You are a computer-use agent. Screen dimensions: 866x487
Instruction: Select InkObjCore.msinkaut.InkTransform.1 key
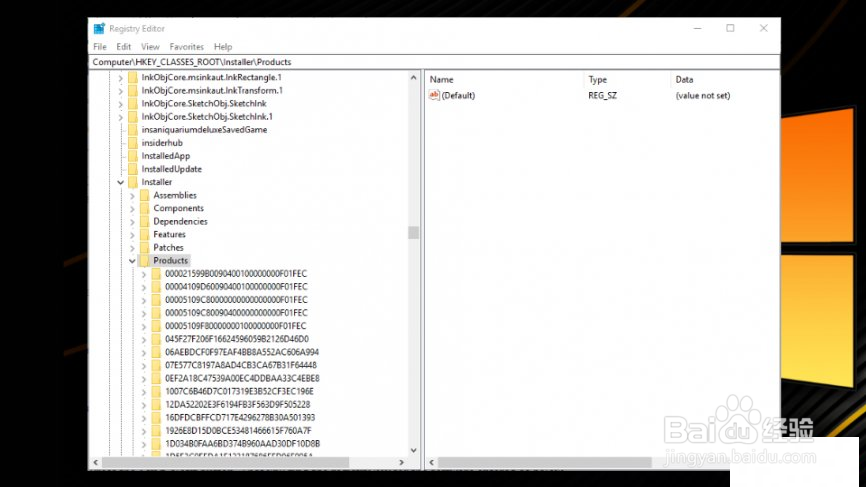pos(212,91)
